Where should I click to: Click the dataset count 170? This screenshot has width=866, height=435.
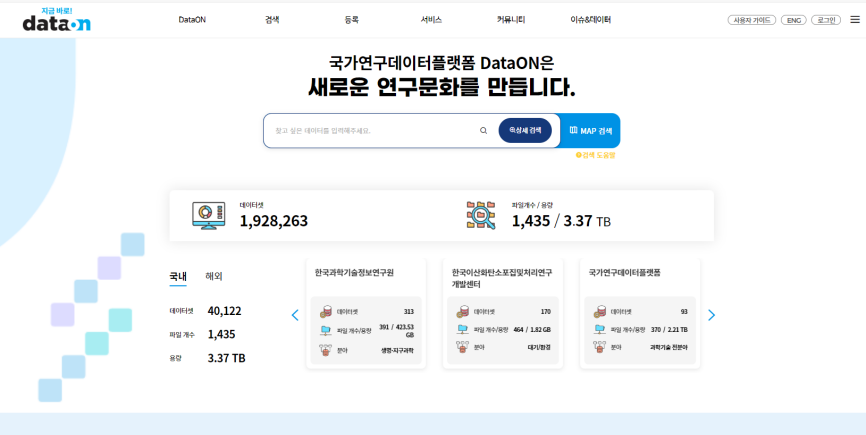546,312
